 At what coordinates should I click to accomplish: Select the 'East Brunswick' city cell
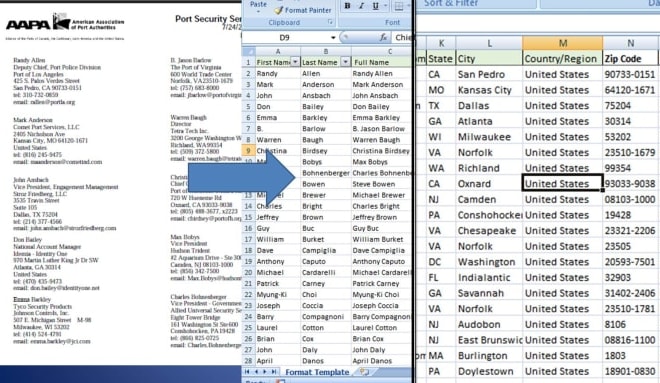click(x=489, y=340)
